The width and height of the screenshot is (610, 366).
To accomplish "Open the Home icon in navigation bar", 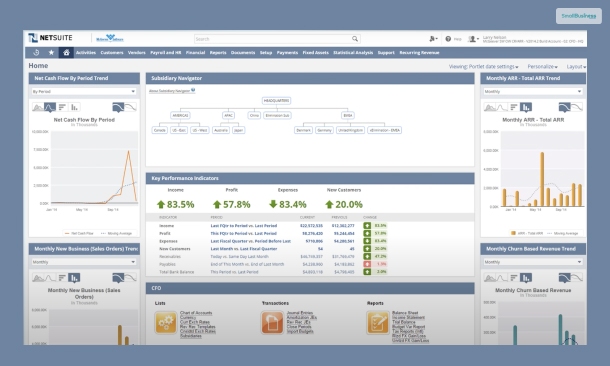I will pos(66,53).
